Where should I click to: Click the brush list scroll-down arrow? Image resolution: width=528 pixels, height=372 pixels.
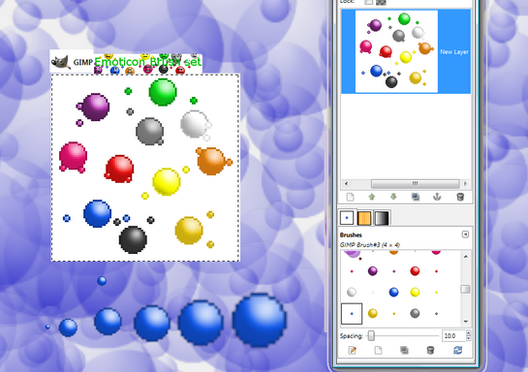point(466,321)
